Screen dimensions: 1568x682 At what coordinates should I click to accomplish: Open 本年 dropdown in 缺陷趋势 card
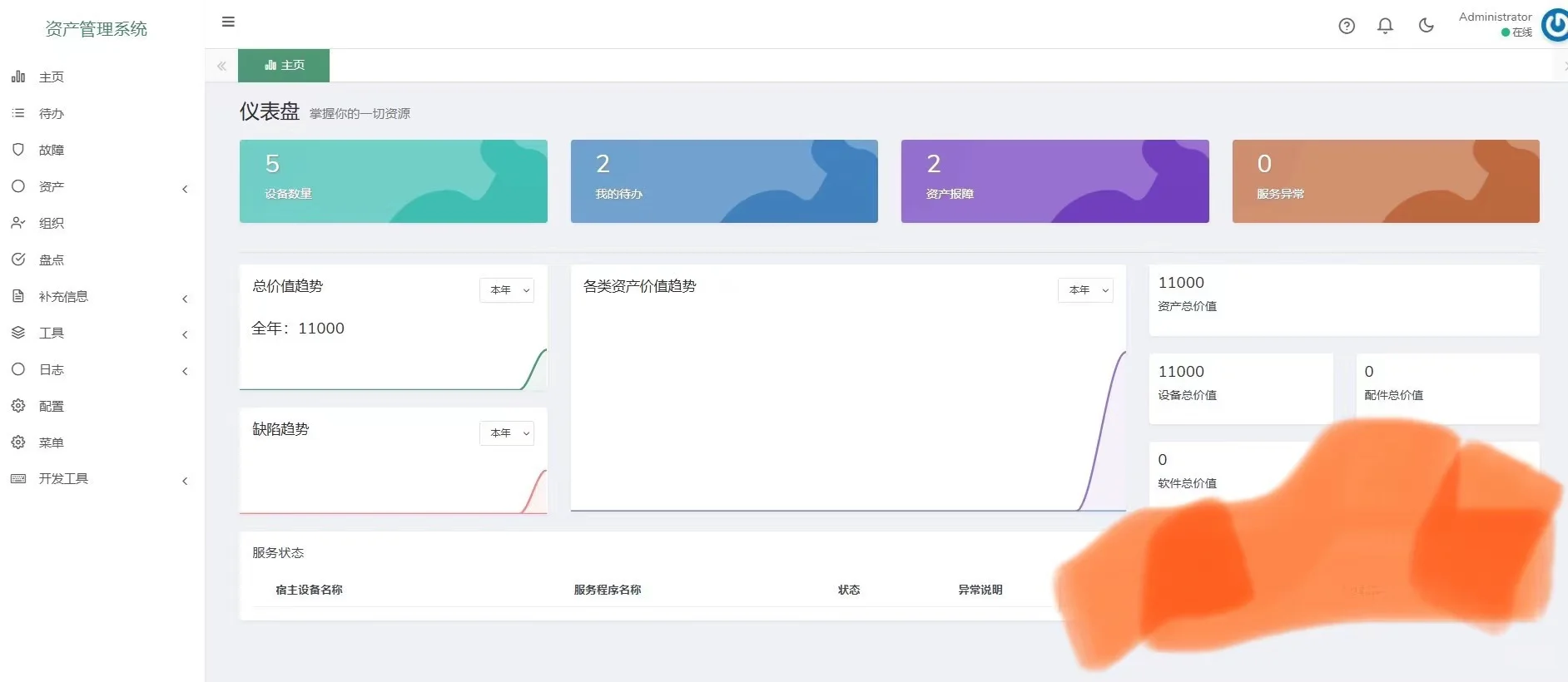click(507, 433)
